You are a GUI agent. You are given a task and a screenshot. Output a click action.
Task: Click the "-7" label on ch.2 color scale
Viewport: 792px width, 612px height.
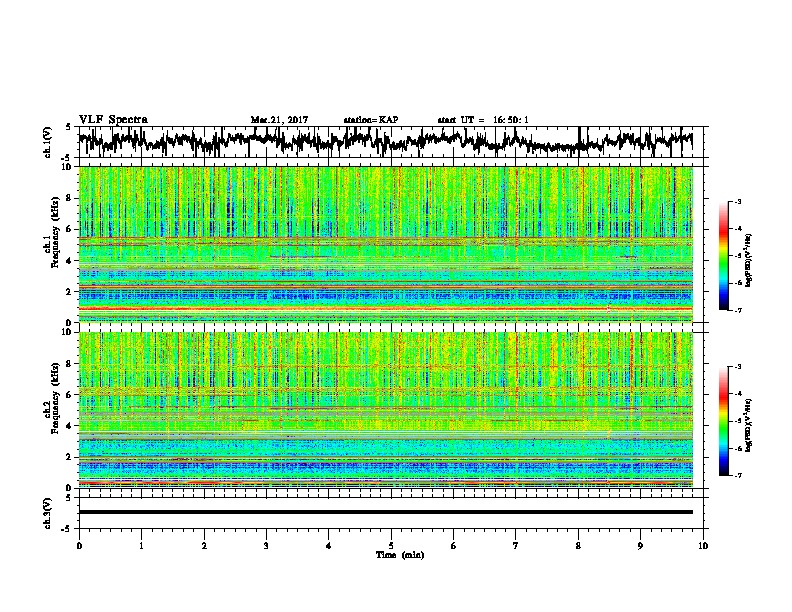click(738, 475)
